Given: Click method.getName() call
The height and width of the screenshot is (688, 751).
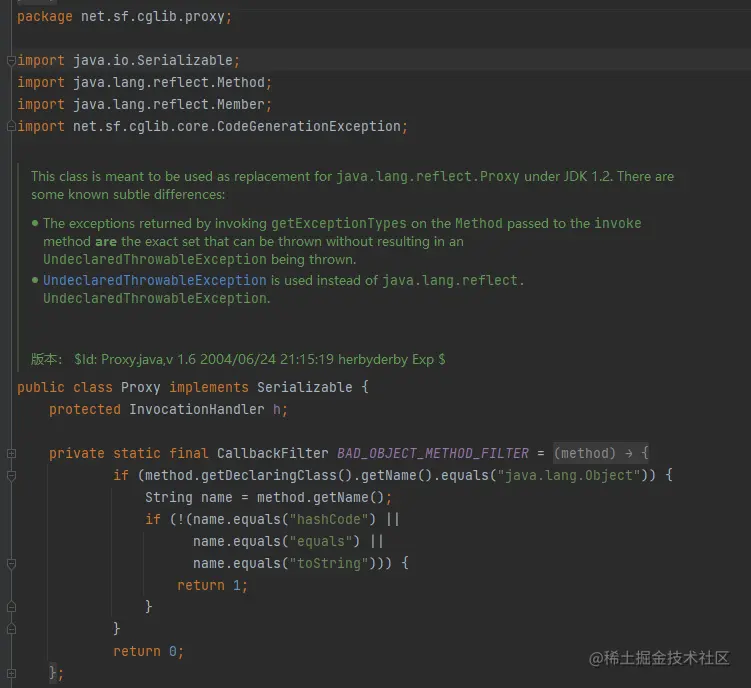Looking at the screenshot, I should pos(320,497).
